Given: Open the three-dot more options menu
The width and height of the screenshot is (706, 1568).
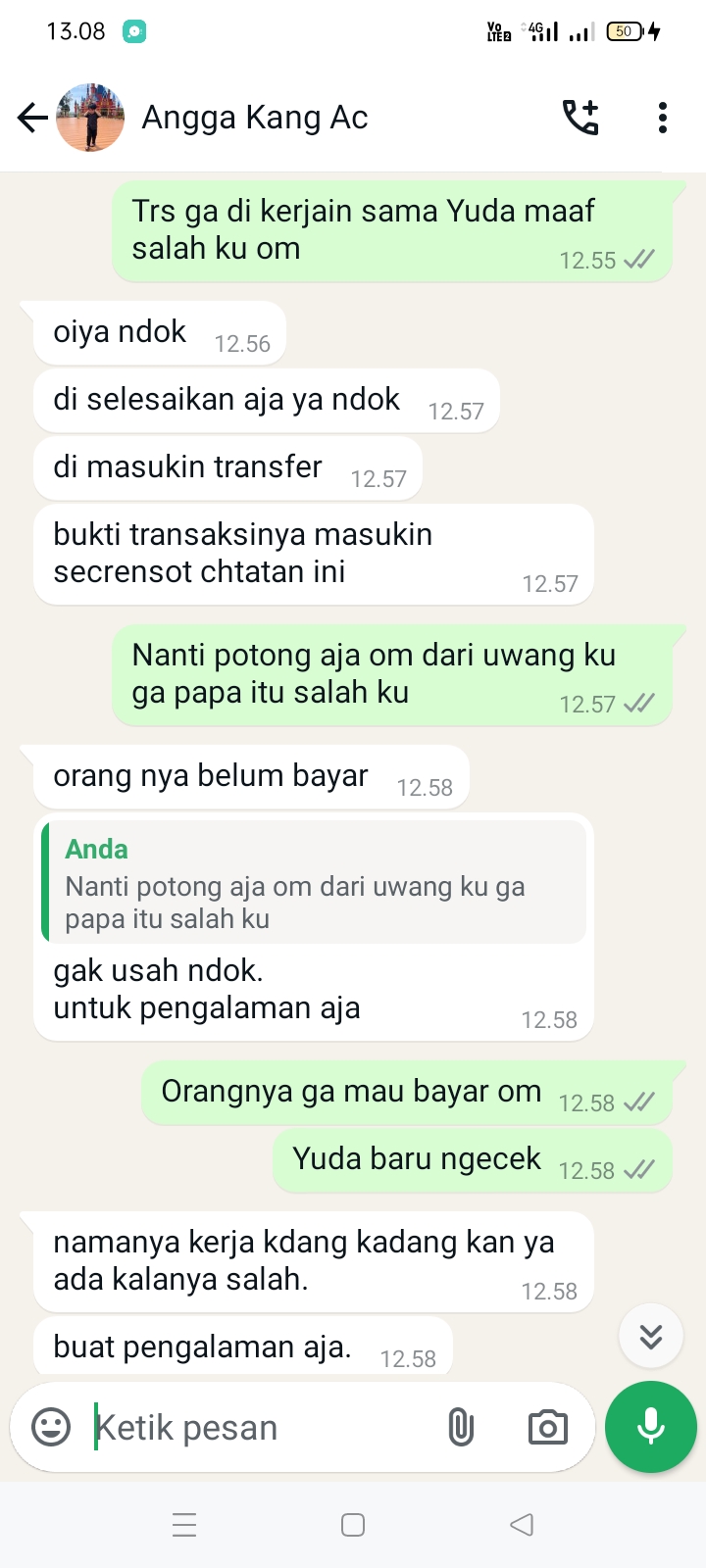Looking at the screenshot, I should pos(663,118).
